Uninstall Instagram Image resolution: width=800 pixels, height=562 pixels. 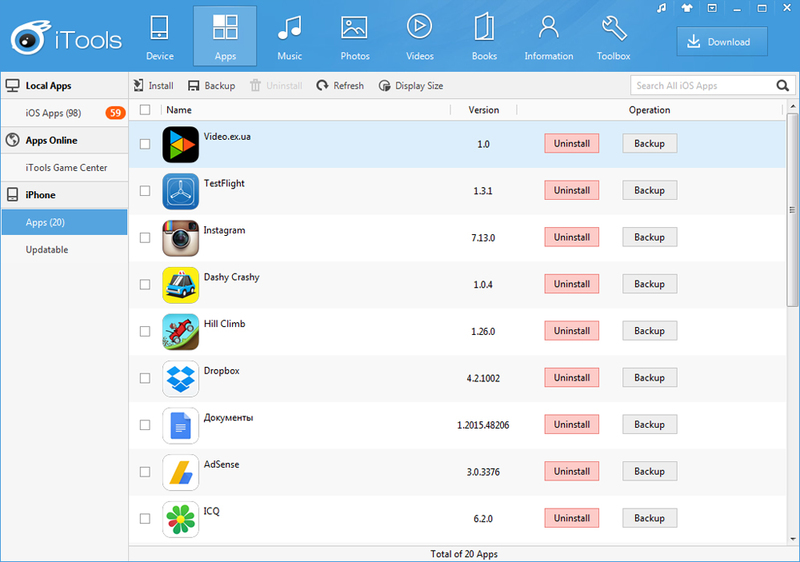pyautogui.click(x=571, y=237)
